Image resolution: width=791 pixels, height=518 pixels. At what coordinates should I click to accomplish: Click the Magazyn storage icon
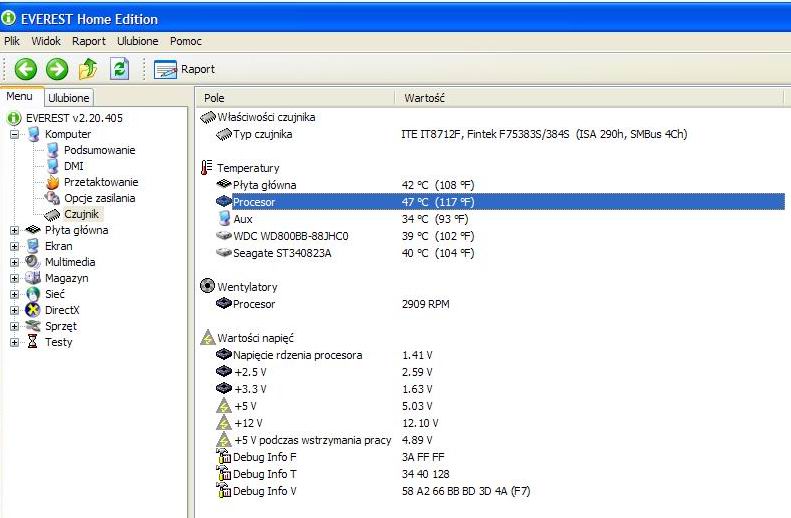33,278
